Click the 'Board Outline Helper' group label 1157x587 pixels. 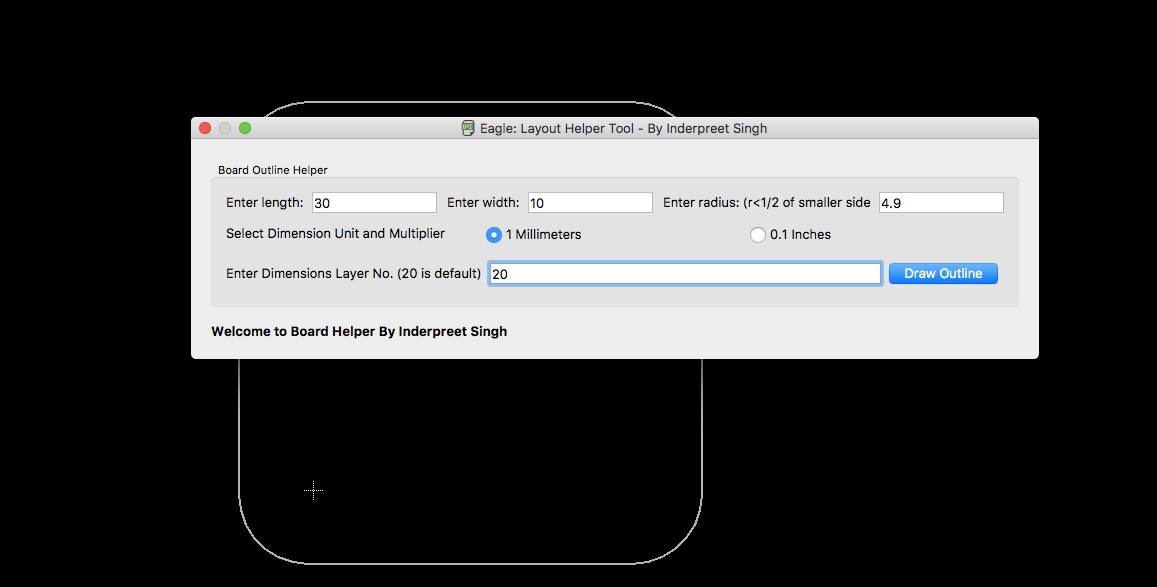[x=272, y=170]
